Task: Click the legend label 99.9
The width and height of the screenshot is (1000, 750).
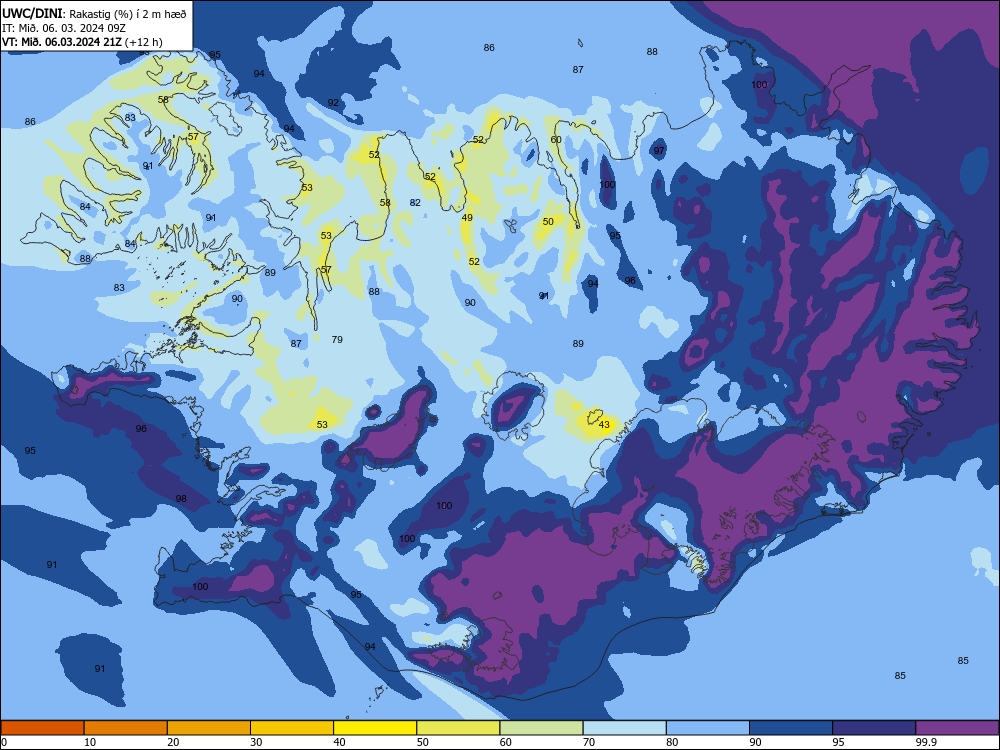Action: click(x=925, y=742)
